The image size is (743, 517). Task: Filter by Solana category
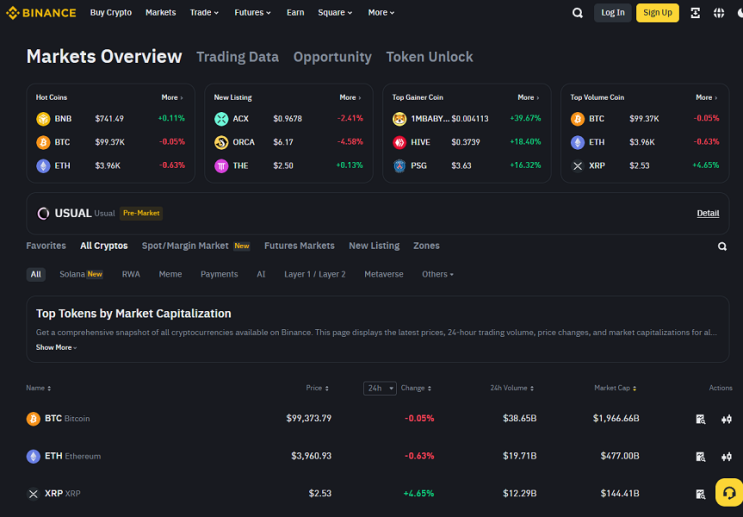[x=81, y=274]
